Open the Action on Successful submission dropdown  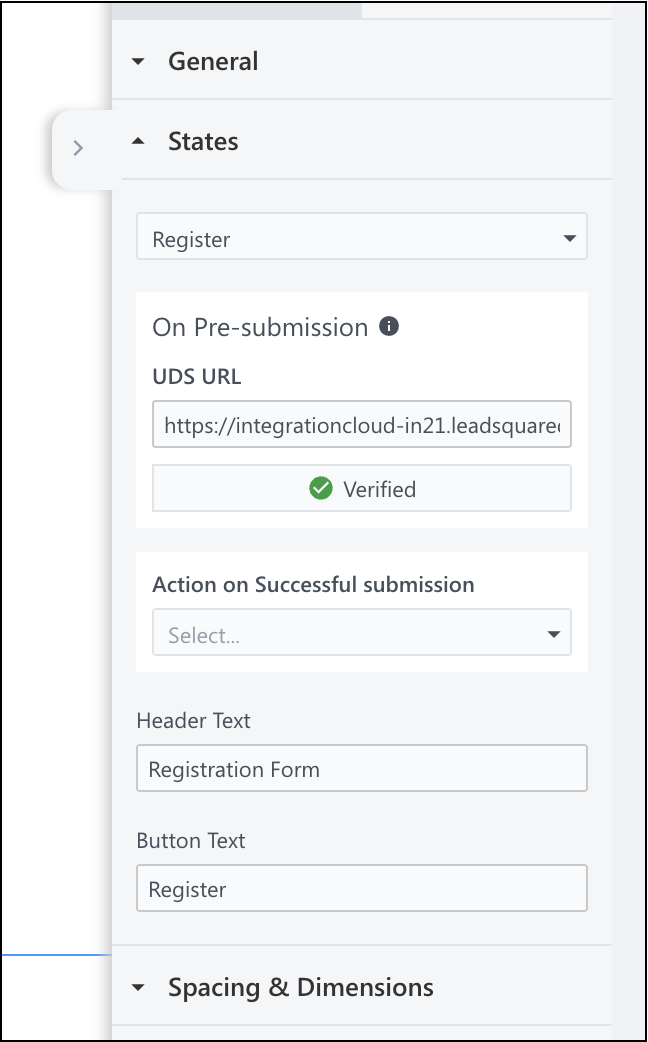click(361, 632)
